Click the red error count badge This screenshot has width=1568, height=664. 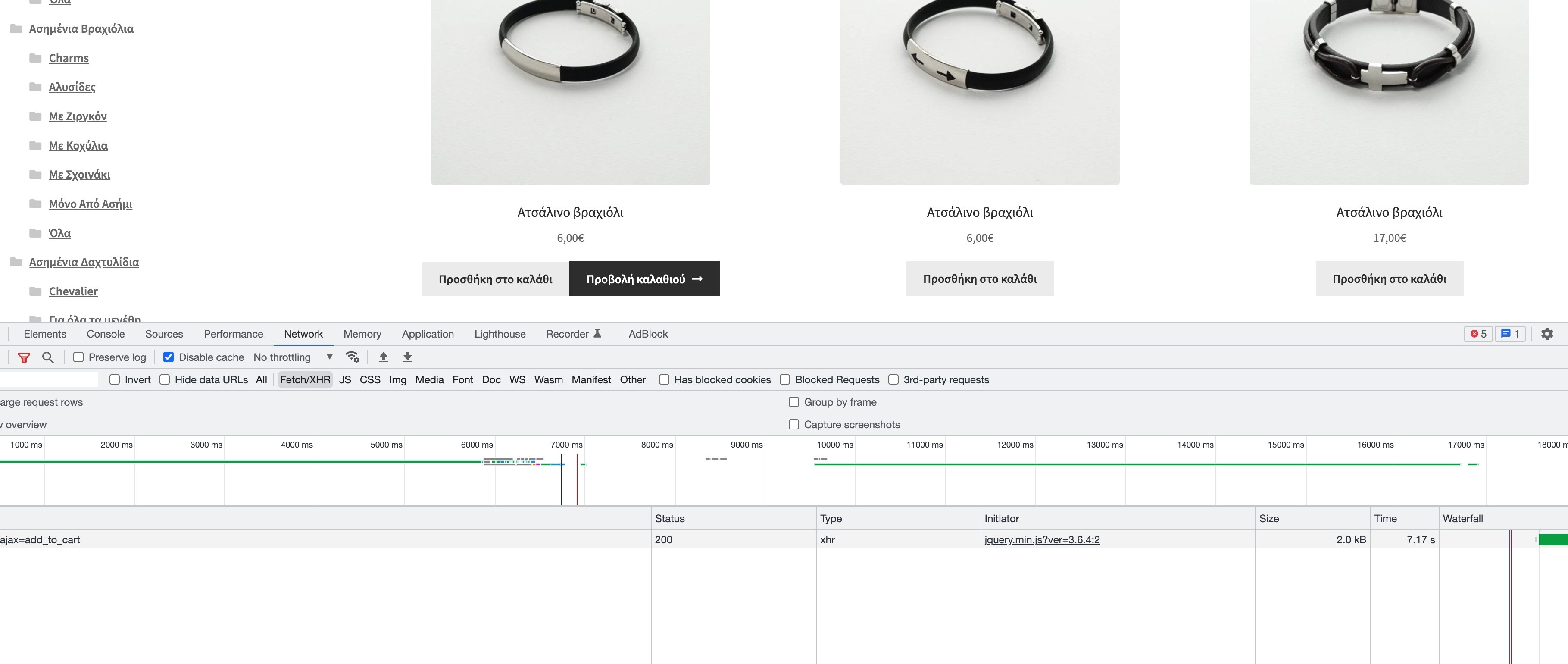point(1478,334)
